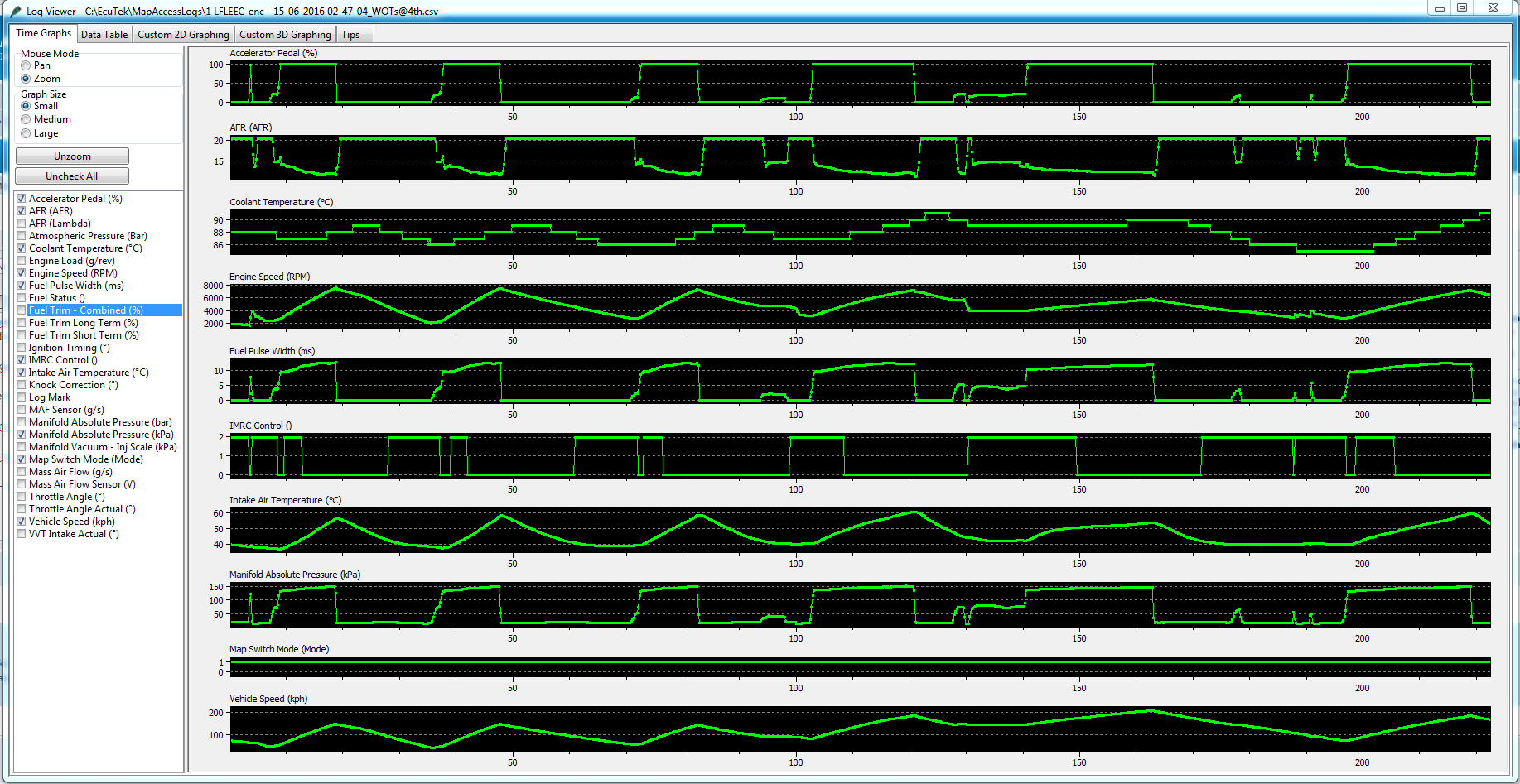
Task: Open the Data Table tab
Action: [104, 35]
